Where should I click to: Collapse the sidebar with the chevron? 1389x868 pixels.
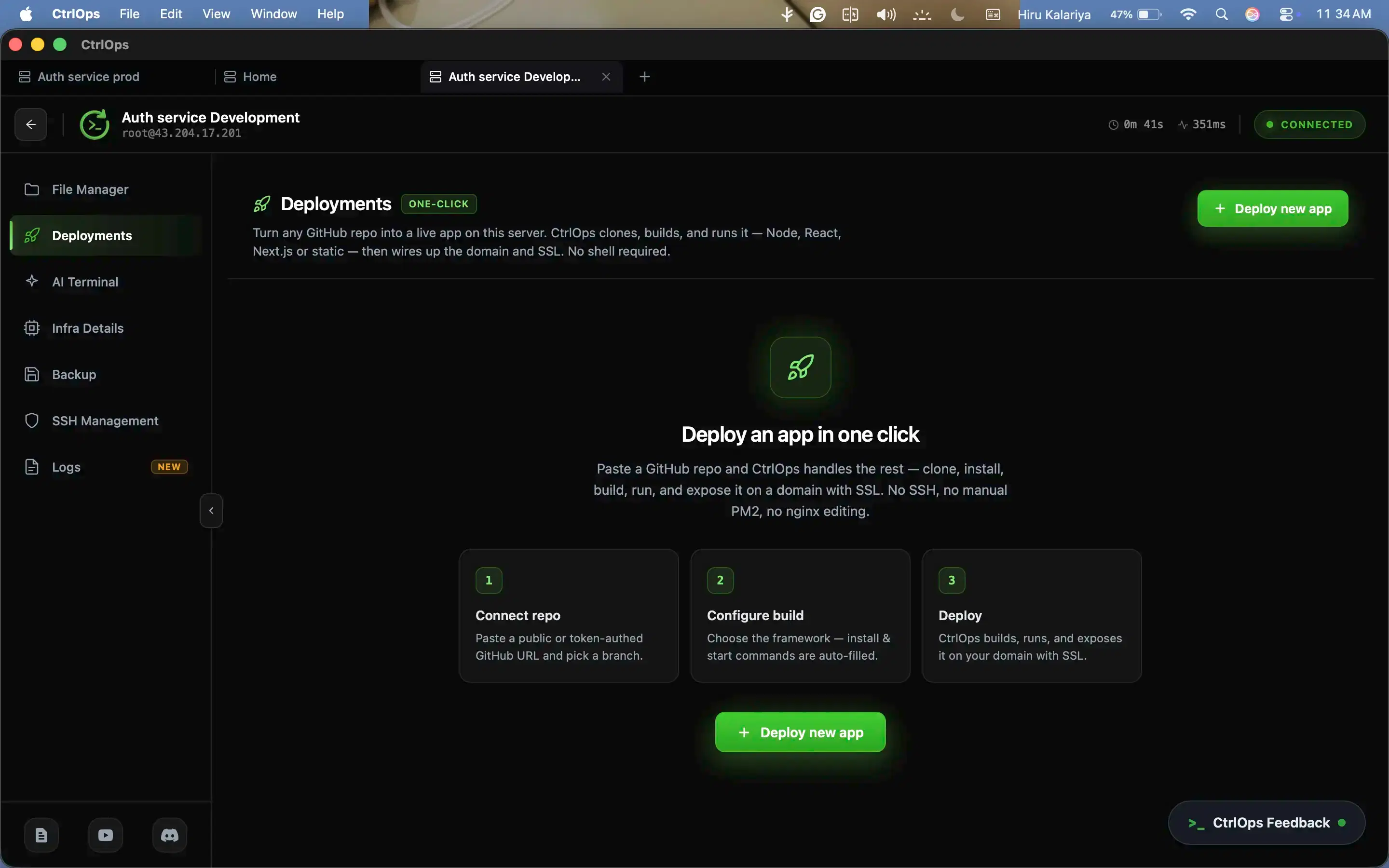pos(211,510)
